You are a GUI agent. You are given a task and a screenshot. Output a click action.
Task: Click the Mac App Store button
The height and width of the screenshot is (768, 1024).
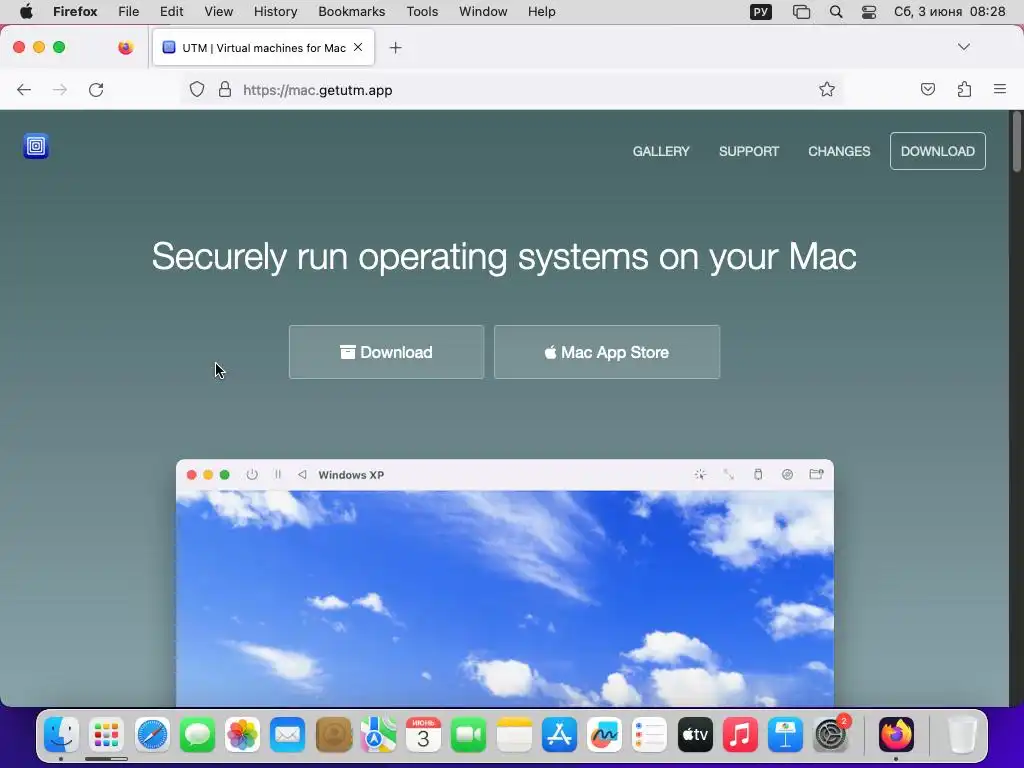pyautogui.click(x=607, y=352)
